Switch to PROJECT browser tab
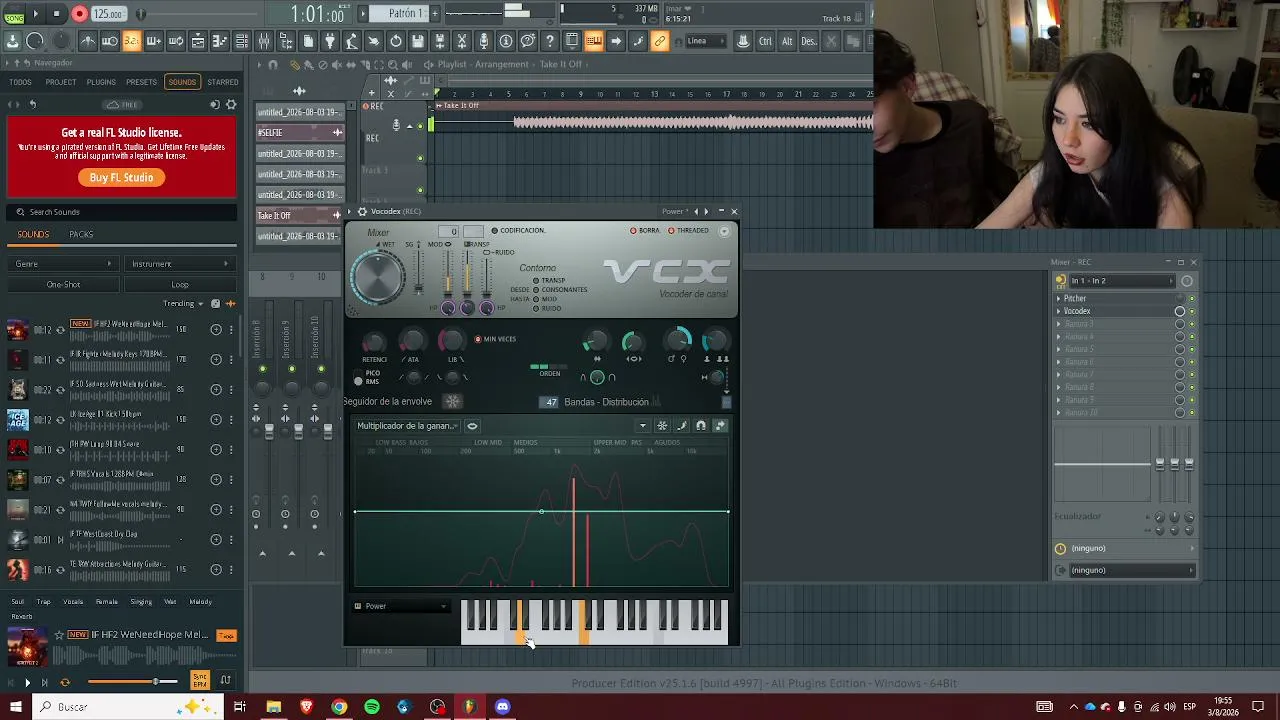 61,82
